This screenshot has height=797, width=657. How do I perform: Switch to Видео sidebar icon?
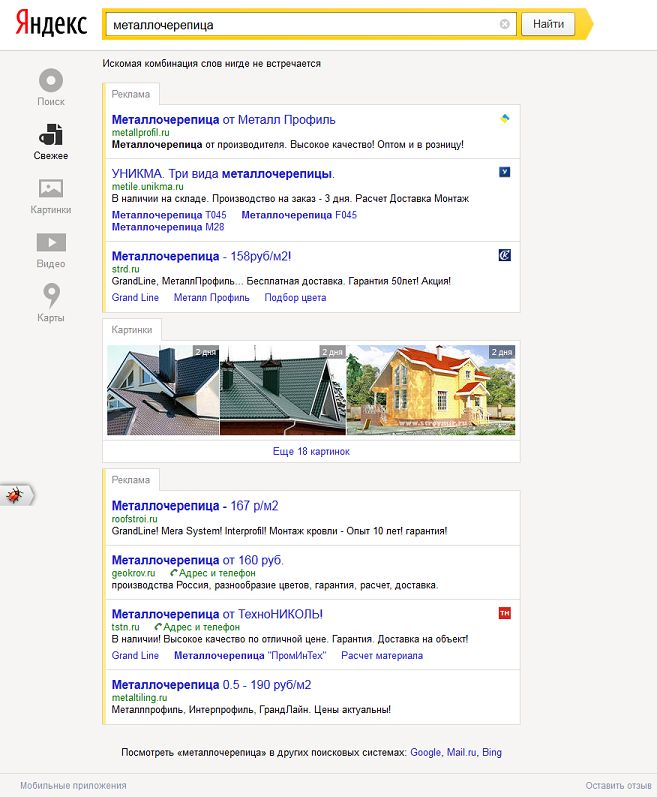[51, 242]
